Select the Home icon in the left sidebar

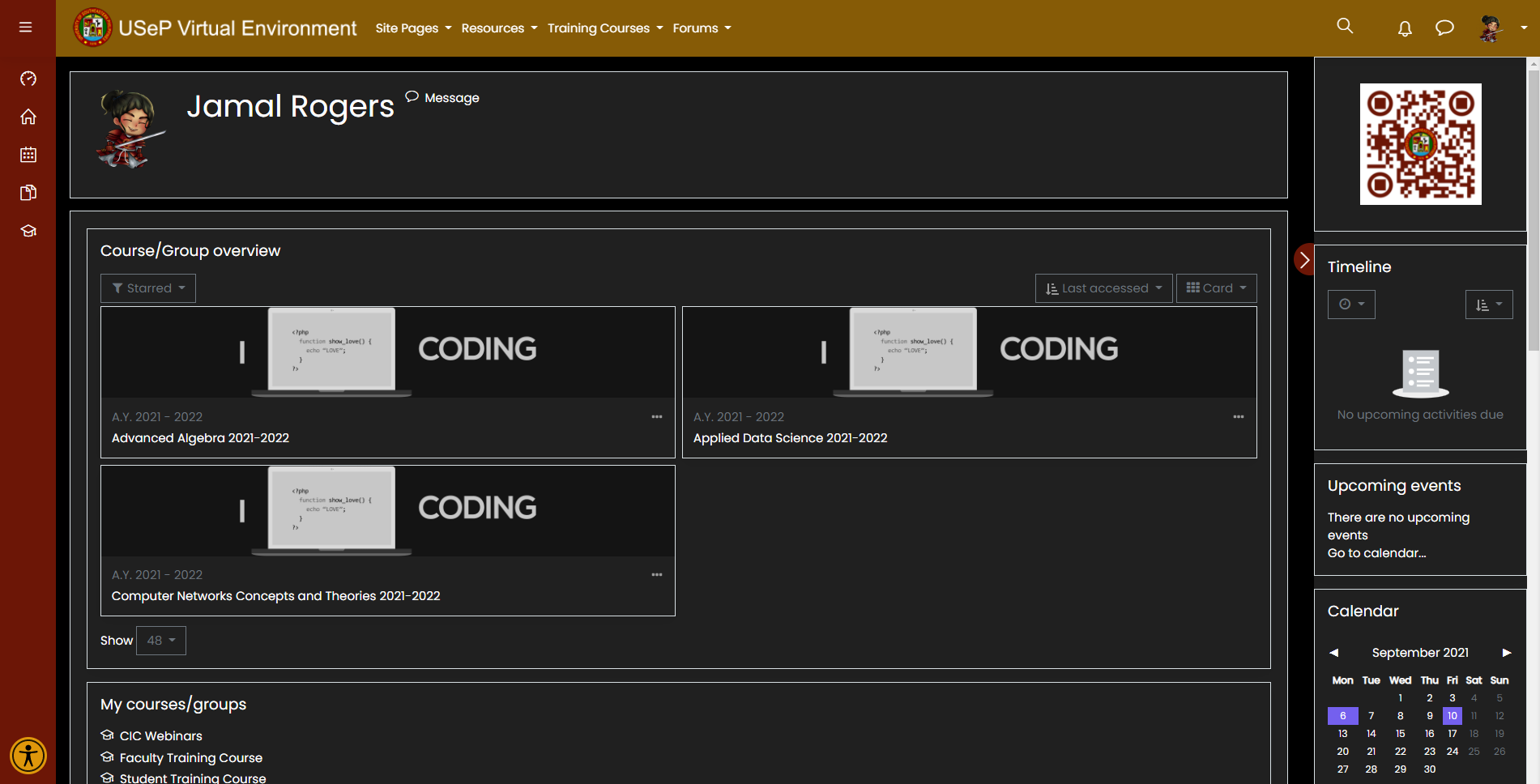(x=28, y=117)
